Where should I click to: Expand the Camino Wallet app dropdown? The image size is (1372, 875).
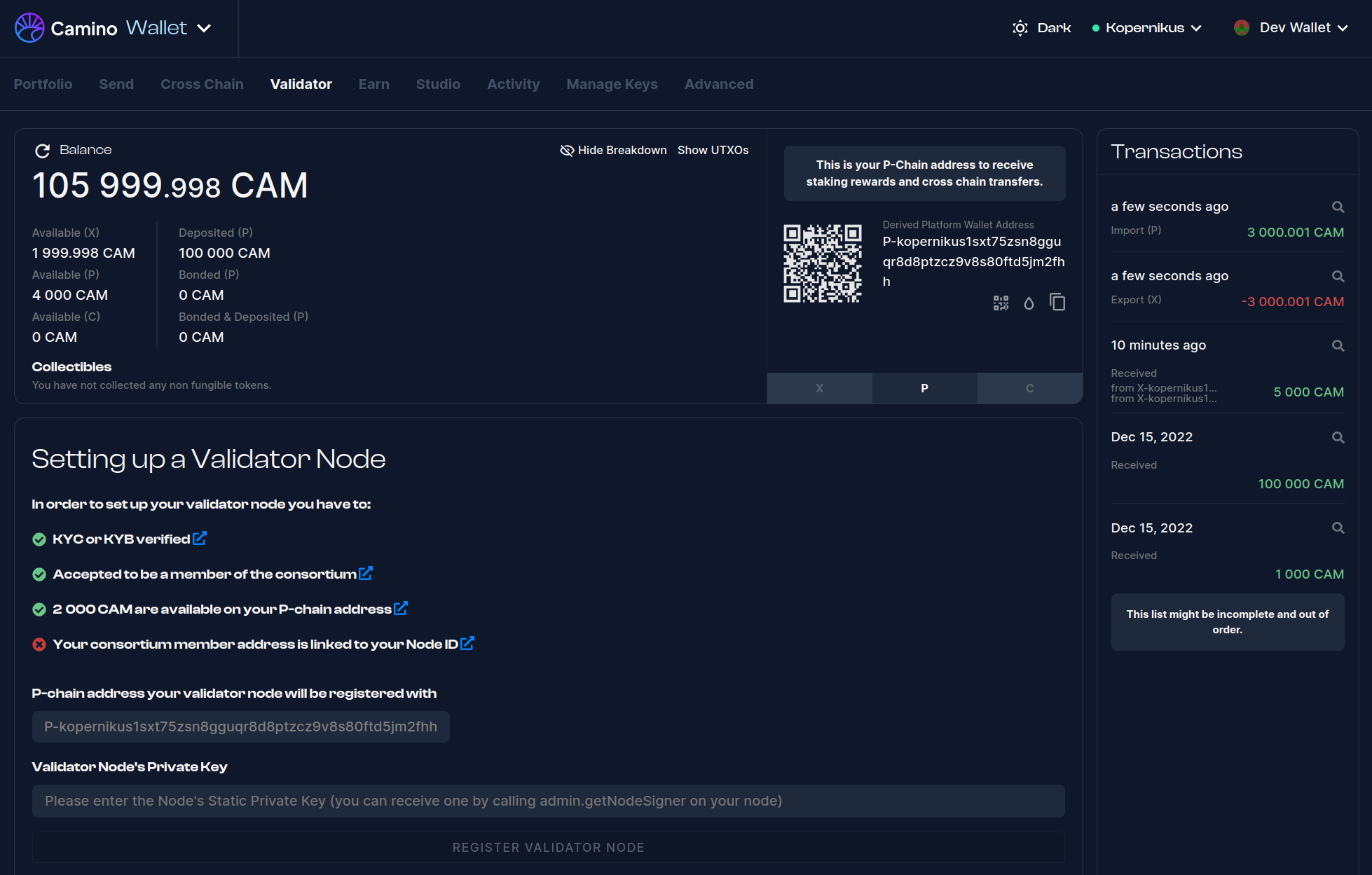coord(204,28)
